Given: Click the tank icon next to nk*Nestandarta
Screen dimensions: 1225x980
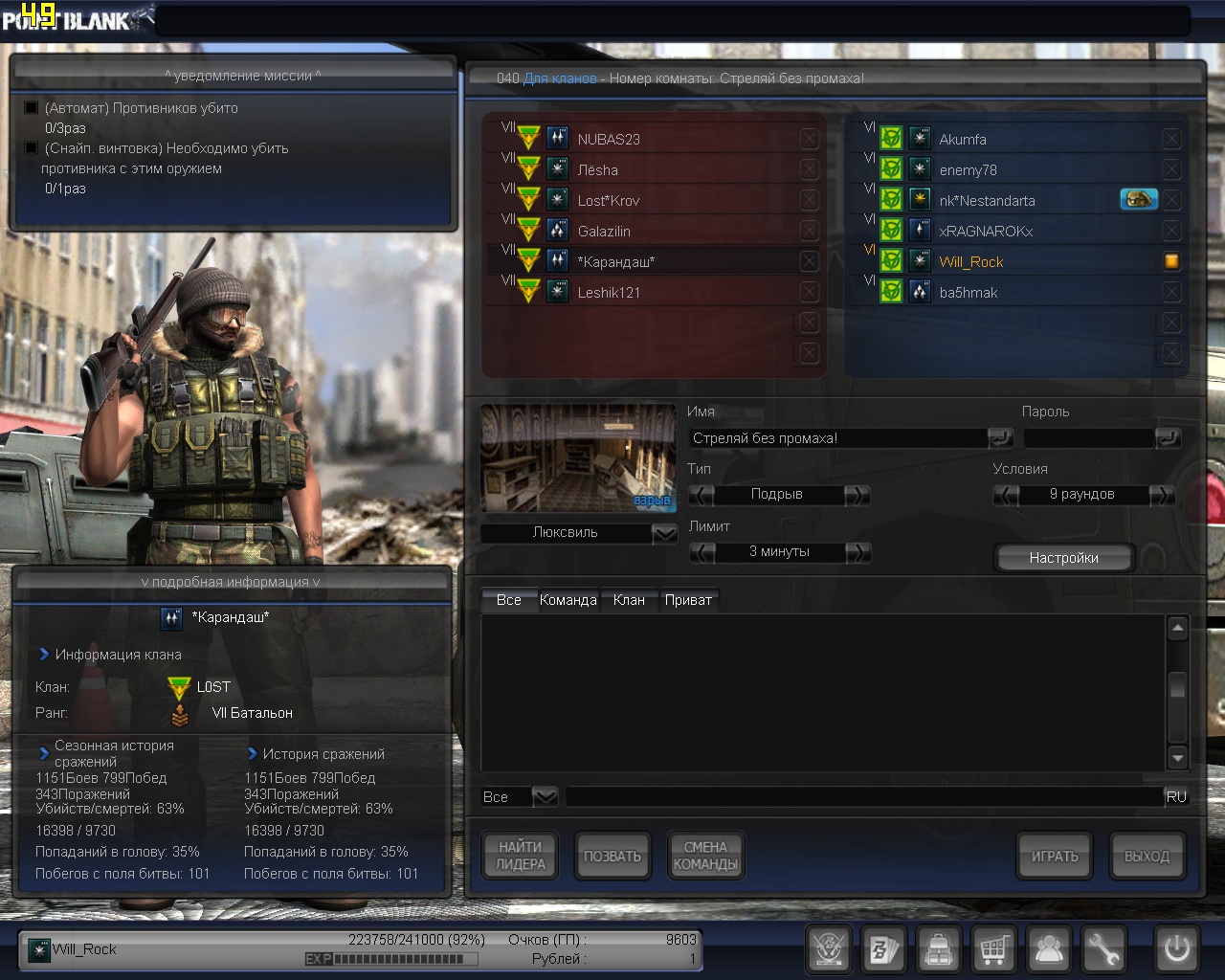Looking at the screenshot, I should (1138, 199).
